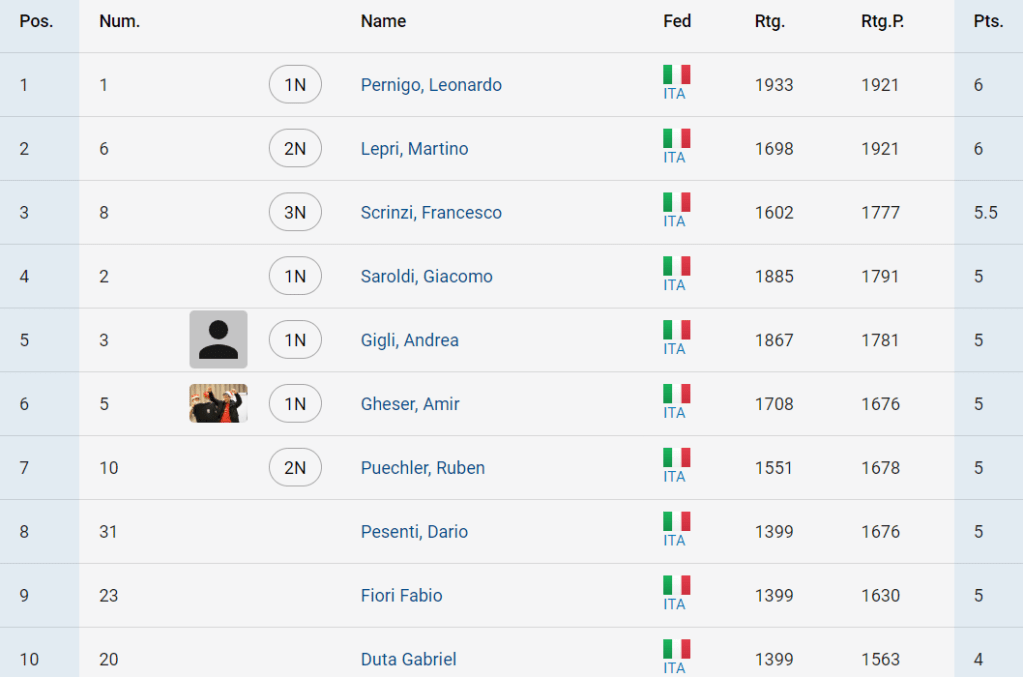Open player link Lepri, Martino

coord(414,149)
